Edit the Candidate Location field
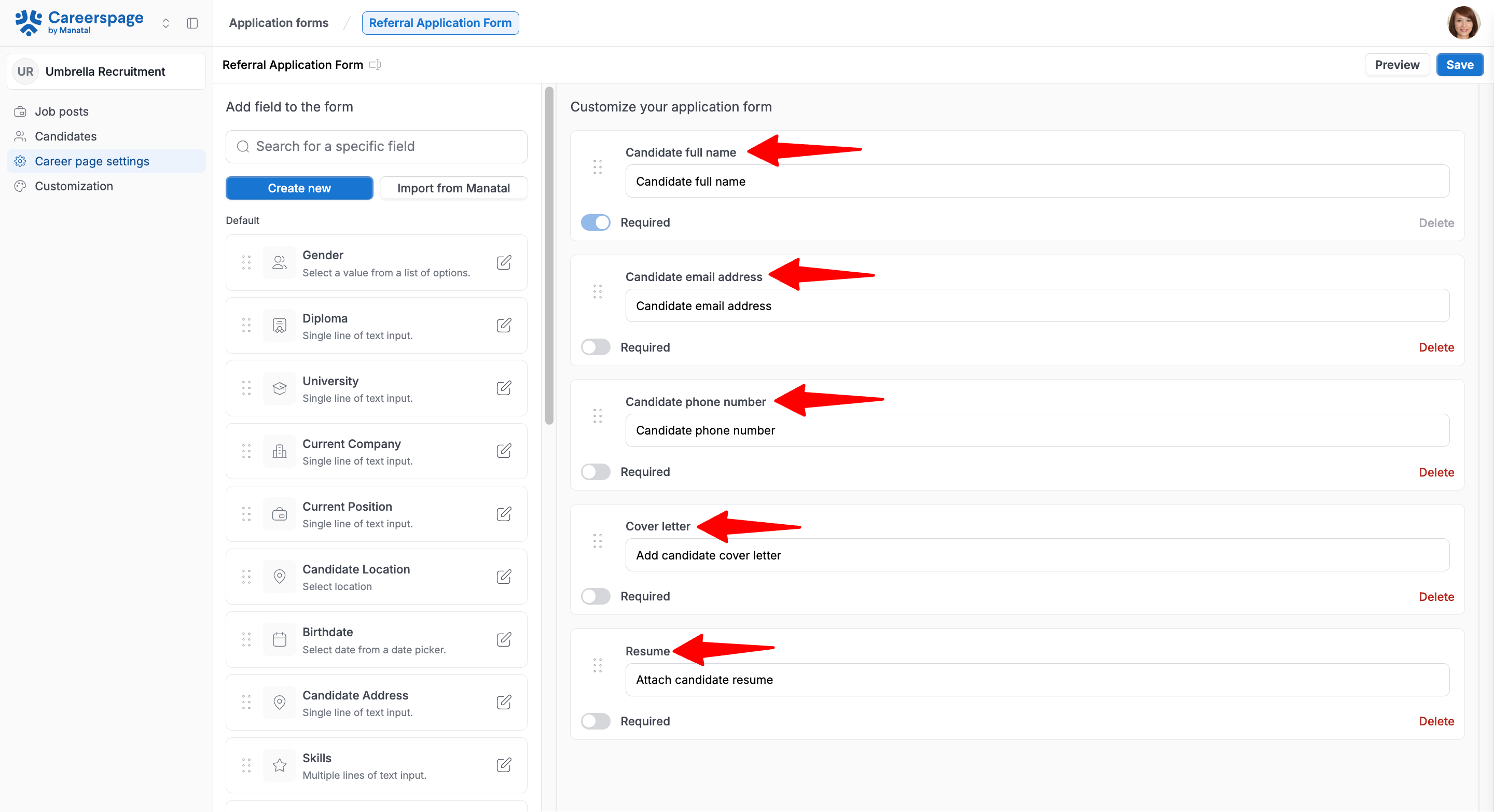1494x812 pixels. [x=504, y=577]
